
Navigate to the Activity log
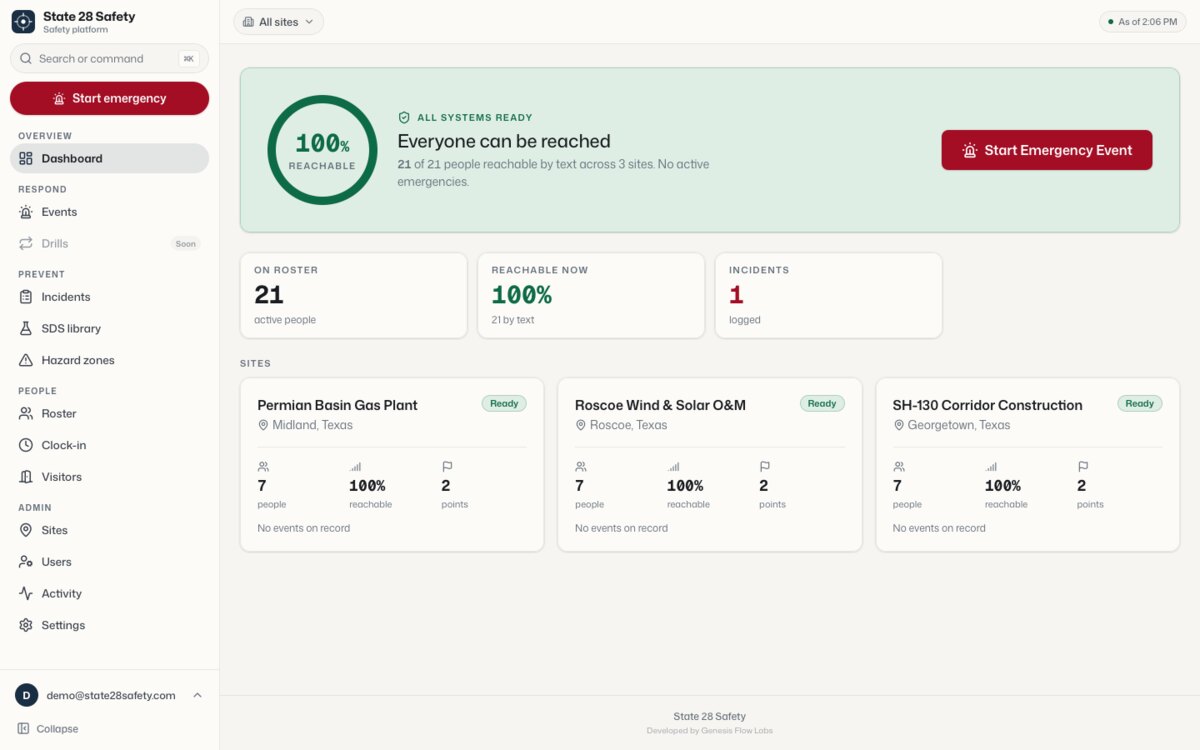(109, 593)
